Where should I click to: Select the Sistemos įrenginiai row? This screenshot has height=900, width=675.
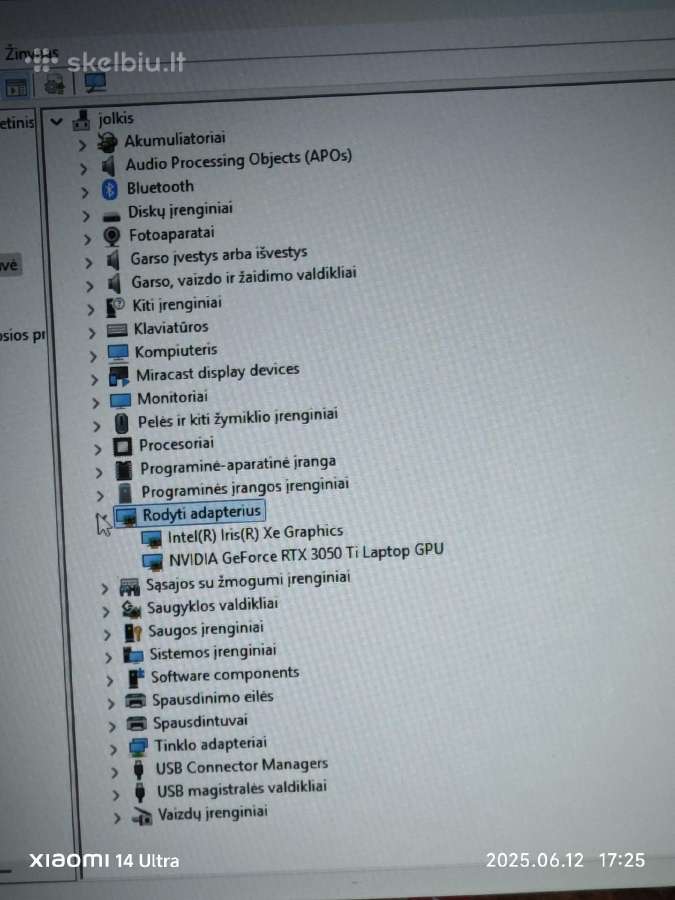tap(212, 652)
